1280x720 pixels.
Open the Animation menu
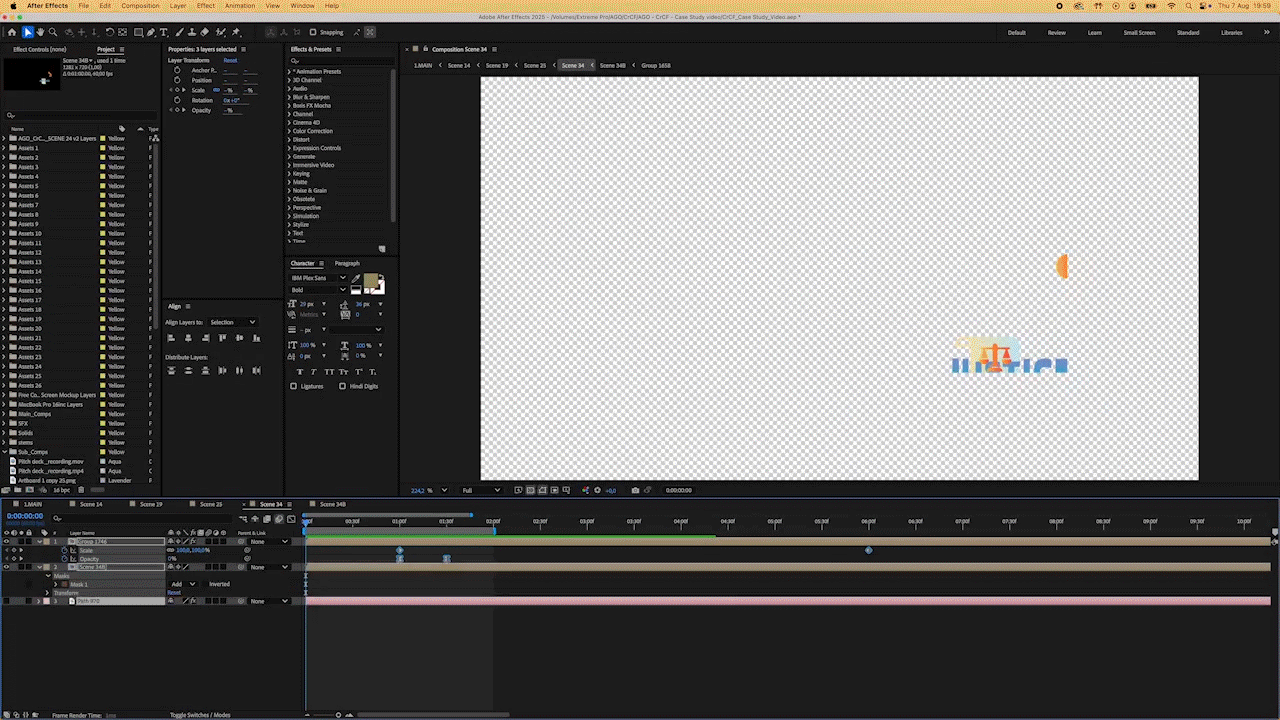[240, 6]
